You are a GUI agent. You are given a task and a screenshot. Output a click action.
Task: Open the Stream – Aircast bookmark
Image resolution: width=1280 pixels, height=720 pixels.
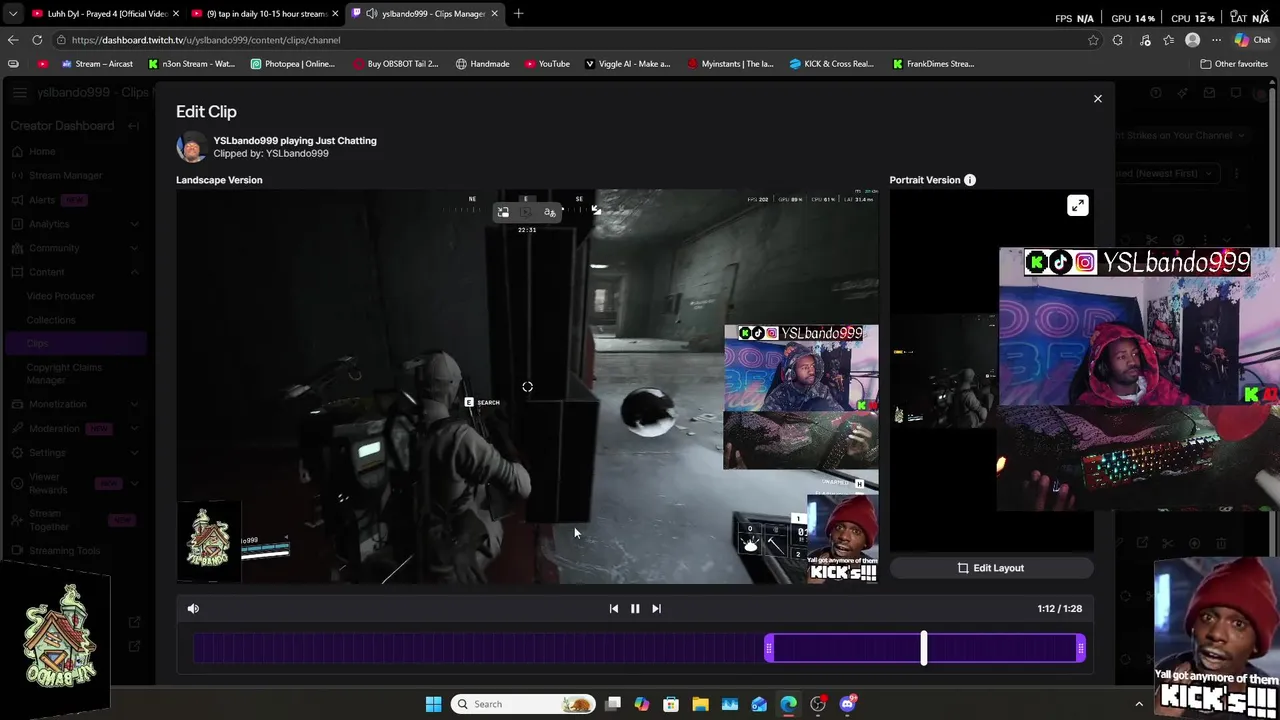tap(97, 64)
